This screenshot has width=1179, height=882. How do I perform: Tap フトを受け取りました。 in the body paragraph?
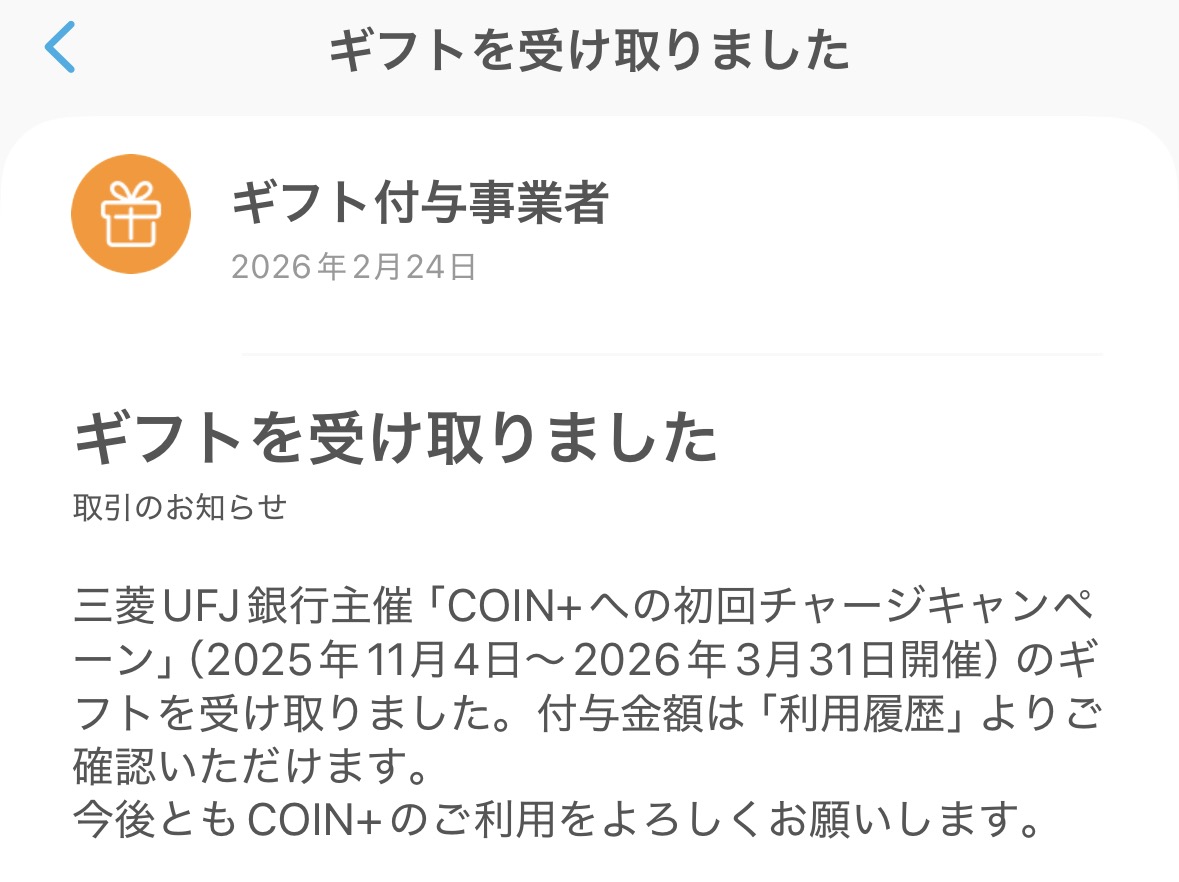pyautogui.click(x=300, y=716)
